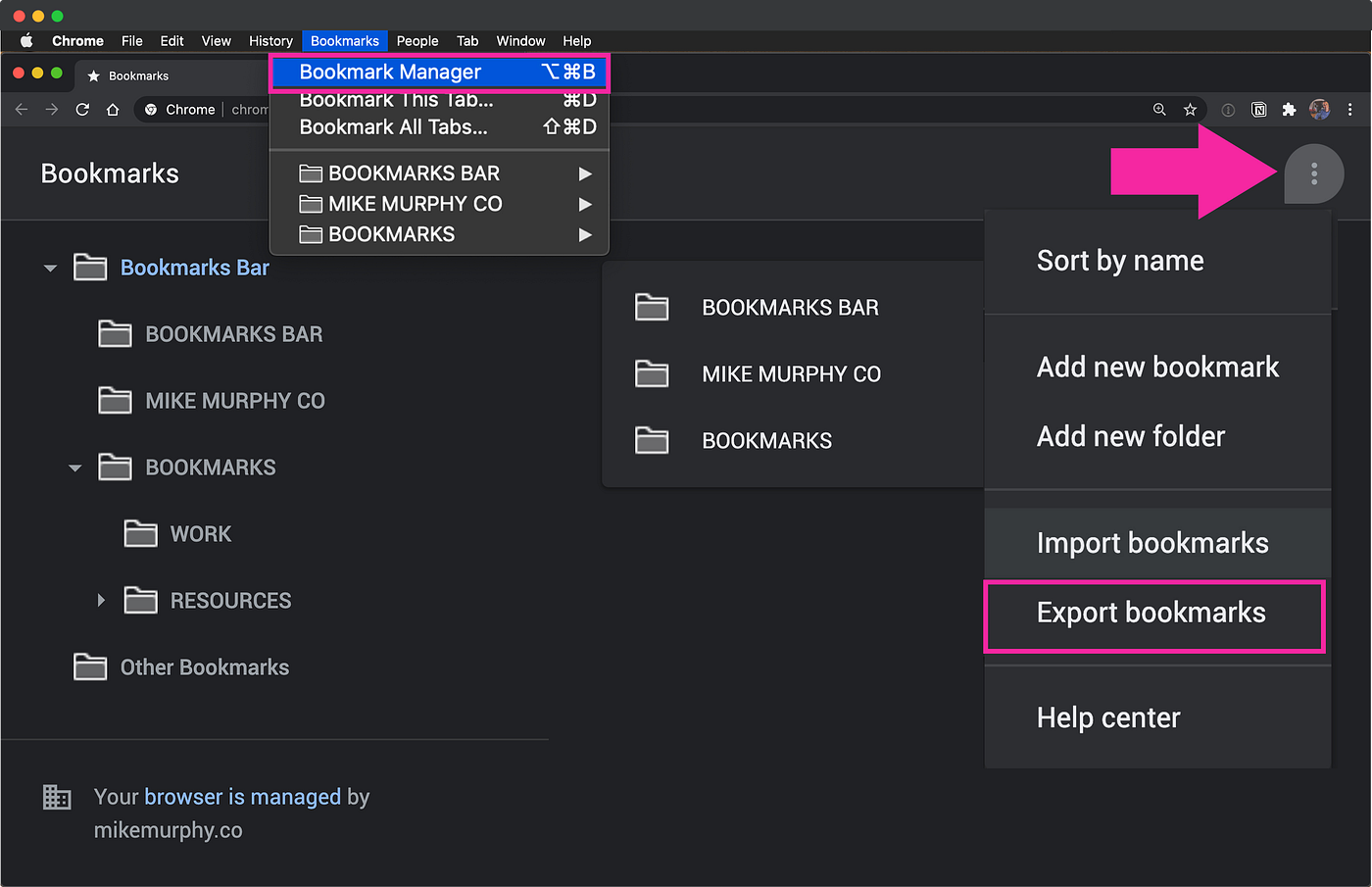Open the History menu in the menu bar
This screenshot has height=887, width=1372.
pyautogui.click(x=270, y=40)
